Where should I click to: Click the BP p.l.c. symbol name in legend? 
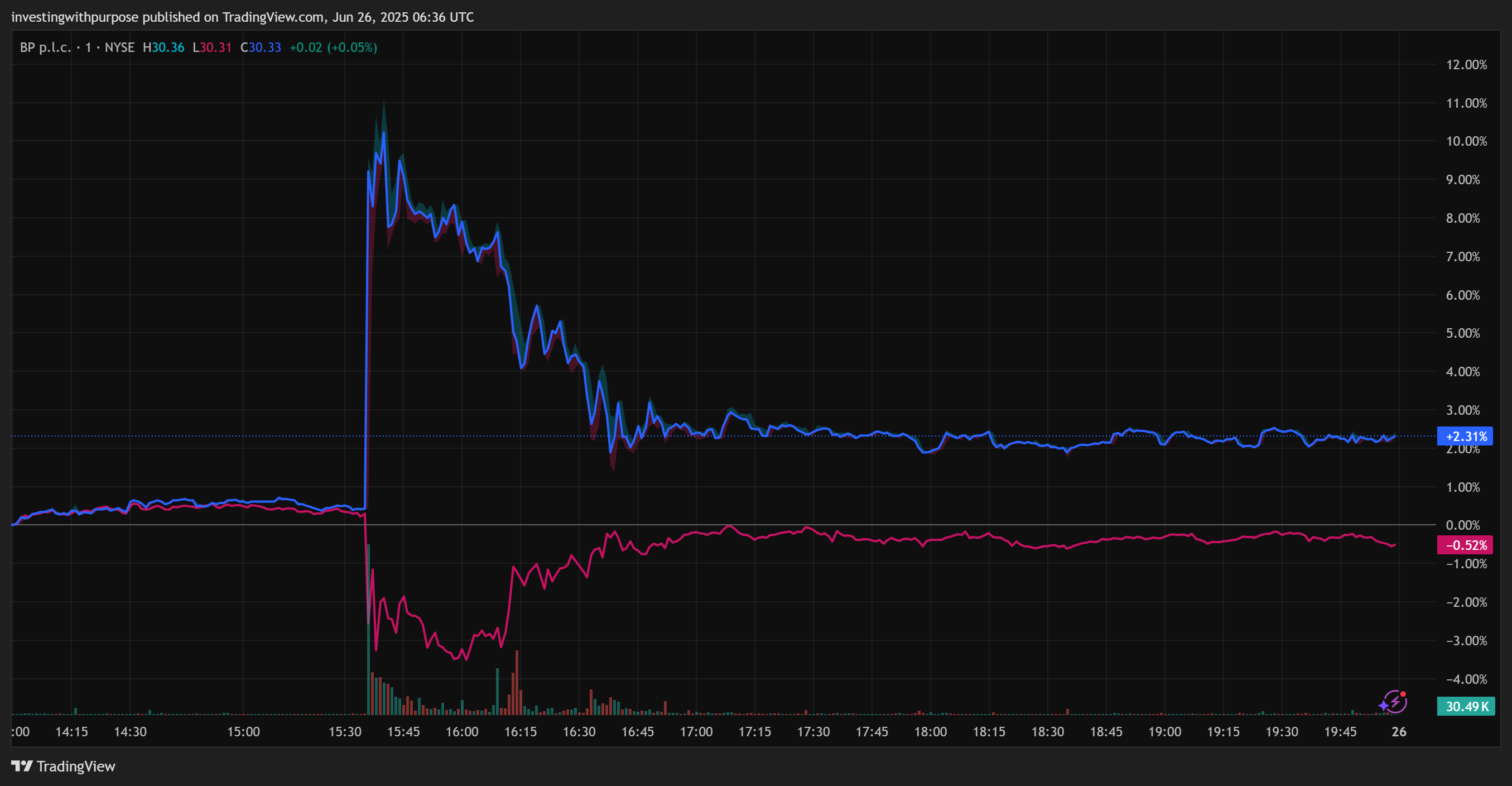click(45, 47)
